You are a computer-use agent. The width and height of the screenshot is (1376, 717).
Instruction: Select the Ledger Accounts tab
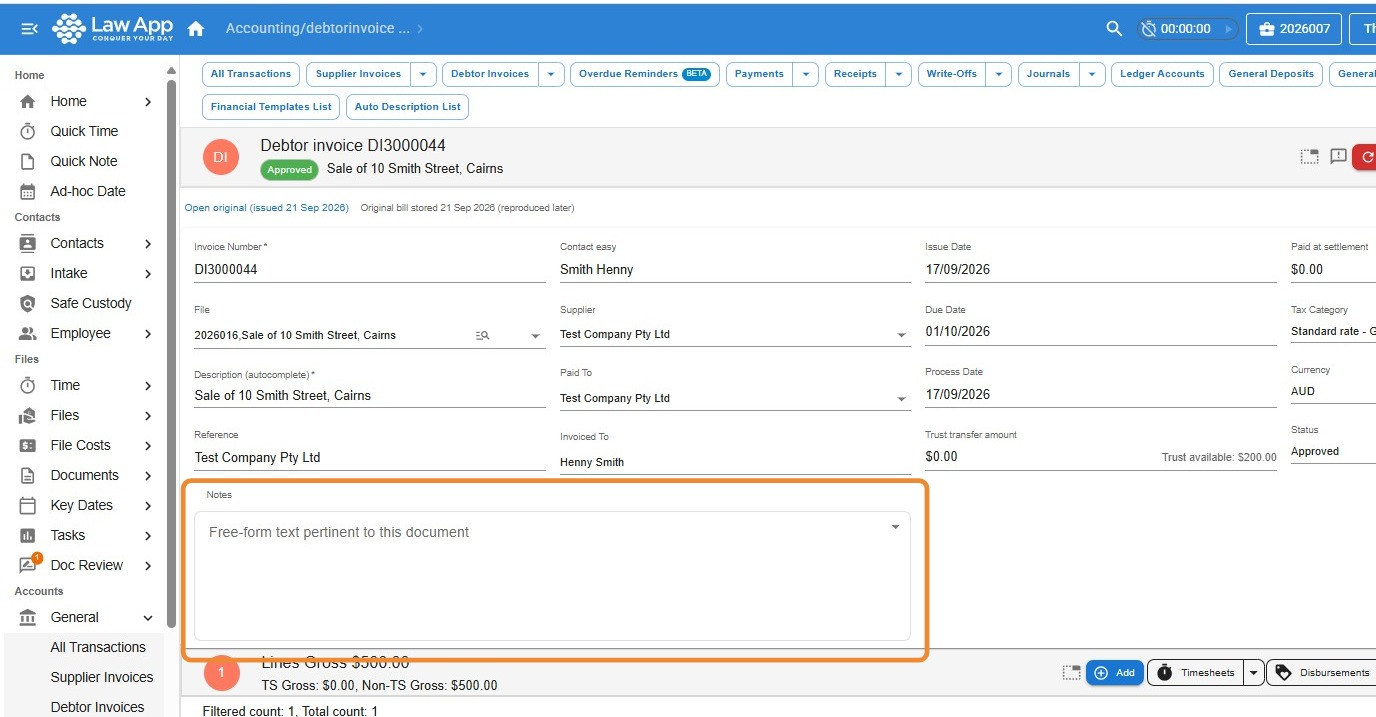click(1162, 74)
